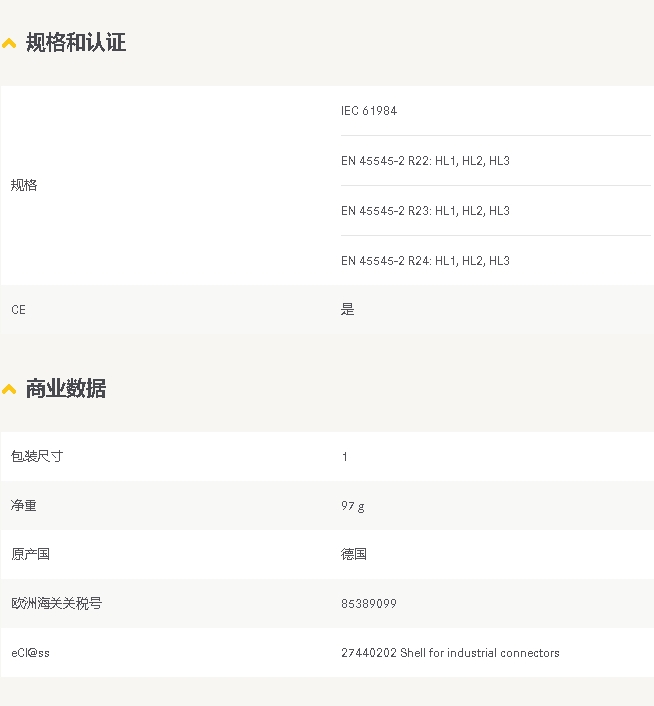
Task: Click the 商业数据 section heading
Action: [x=66, y=389]
